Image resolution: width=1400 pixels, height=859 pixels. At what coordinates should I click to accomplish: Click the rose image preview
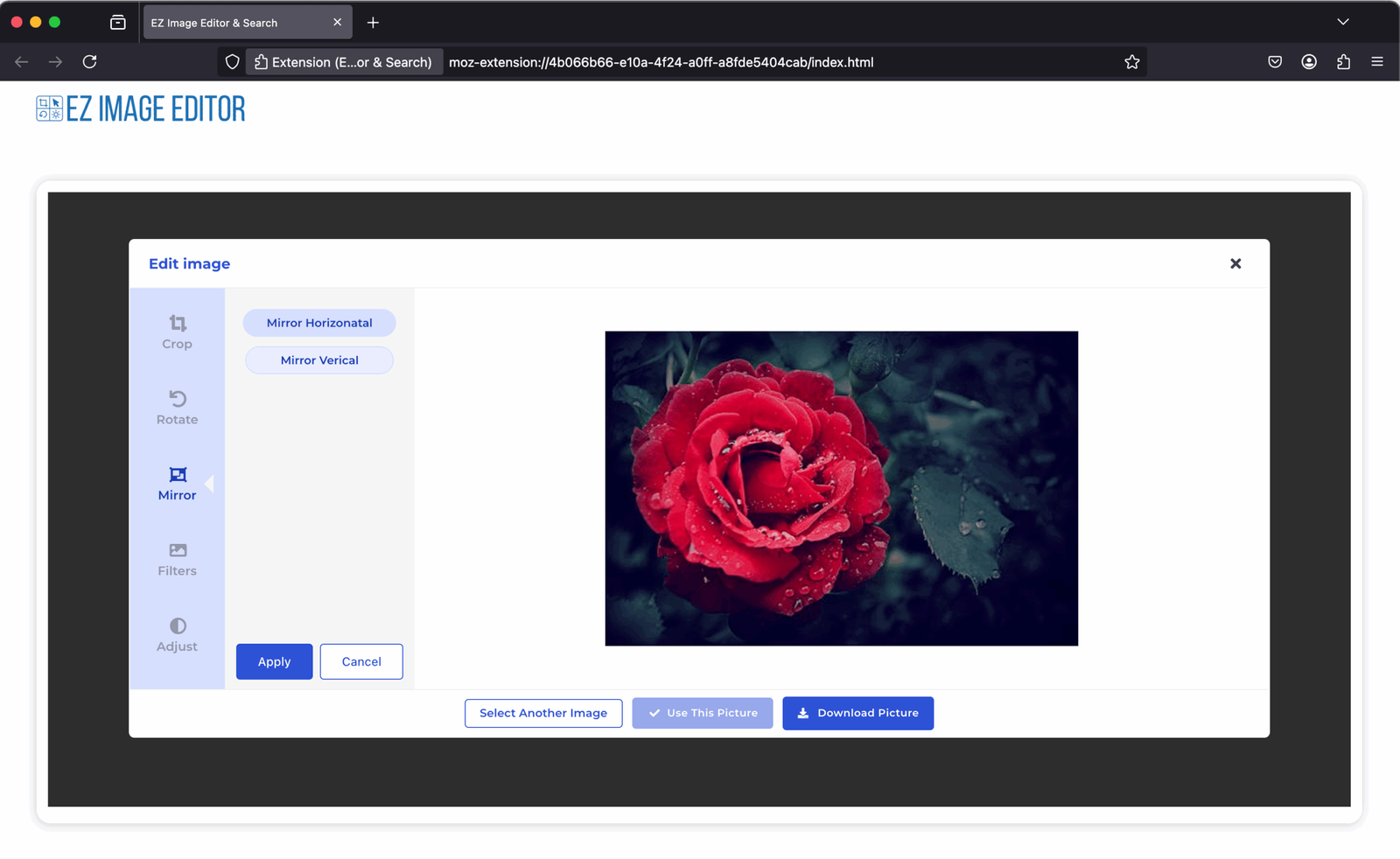point(841,488)
